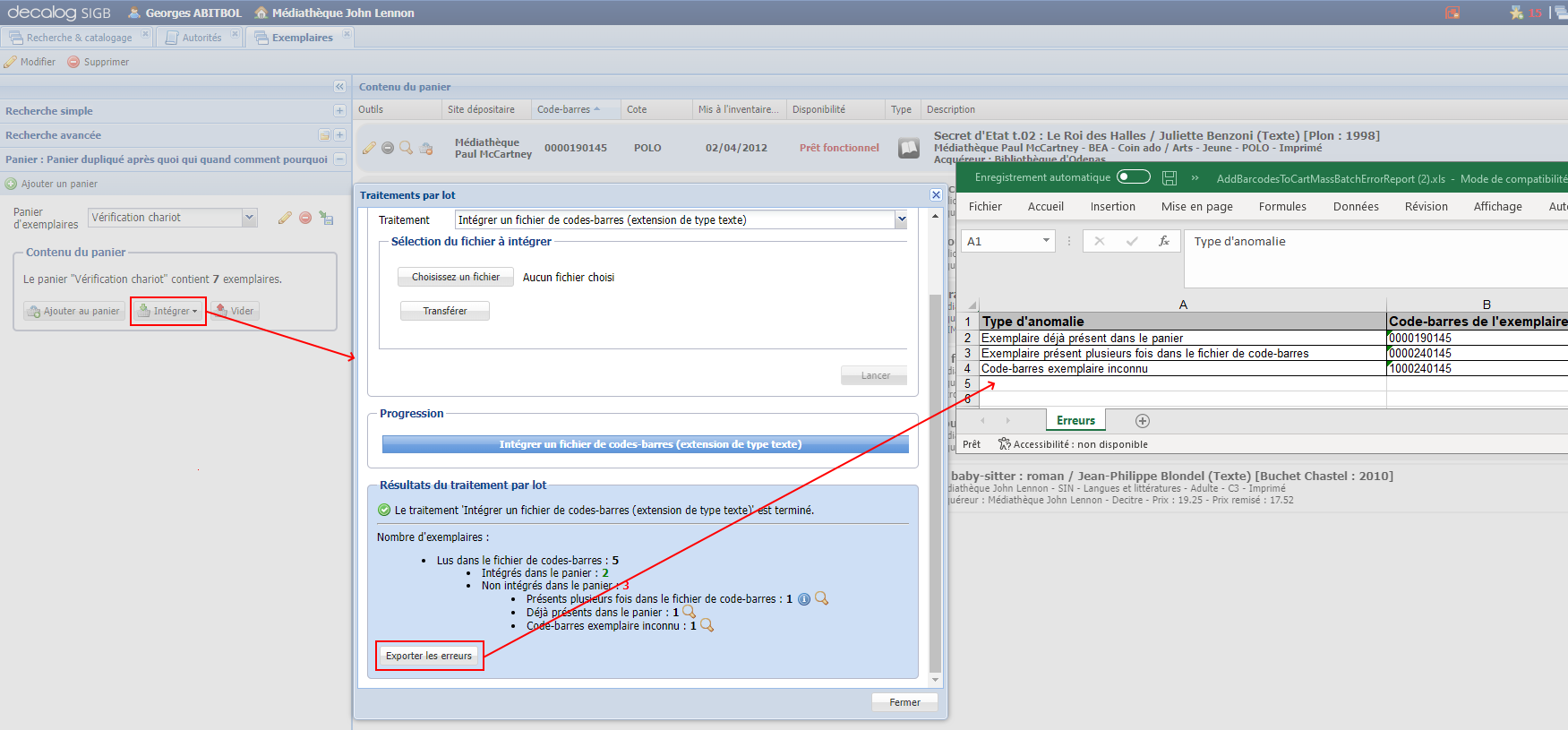Click the Exporter les erreurs button

[x=429, y=656]
